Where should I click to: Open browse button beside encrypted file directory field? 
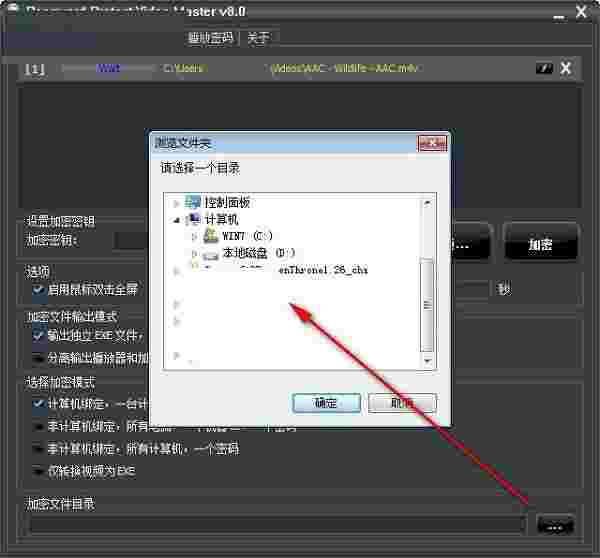coord(555,526)
